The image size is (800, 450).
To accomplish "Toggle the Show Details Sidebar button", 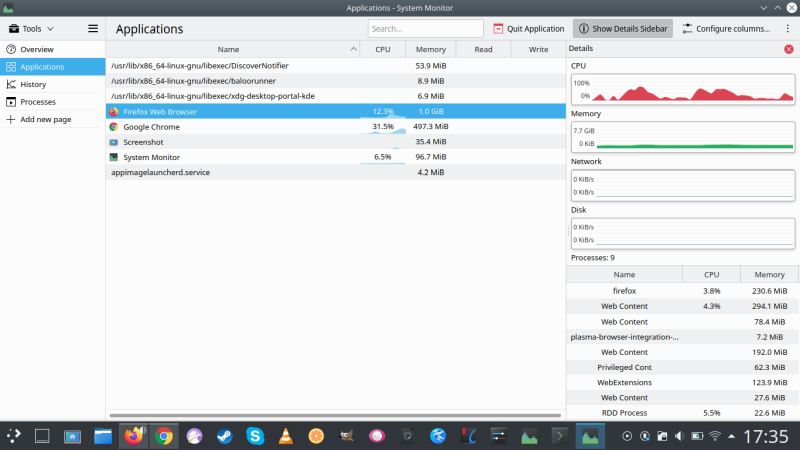I will [622, 29].
